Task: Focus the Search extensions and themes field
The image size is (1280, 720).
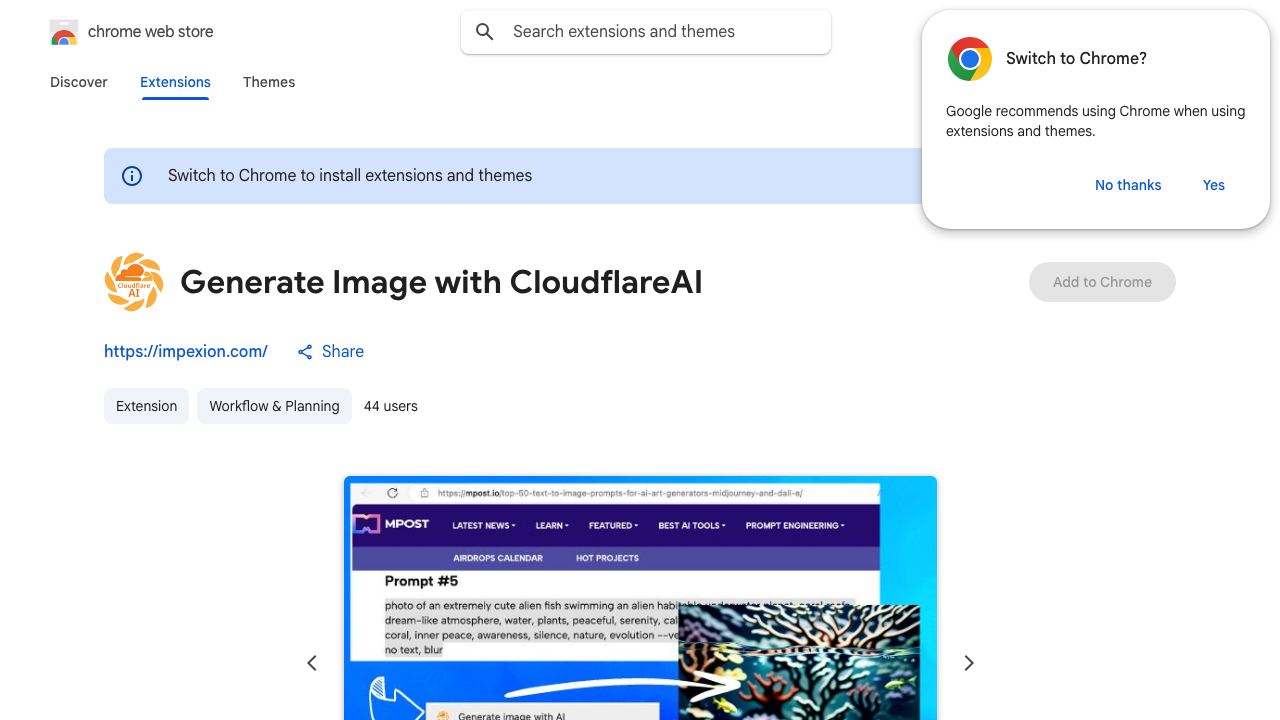Action: pyautogui.click(x=646, y=32)
